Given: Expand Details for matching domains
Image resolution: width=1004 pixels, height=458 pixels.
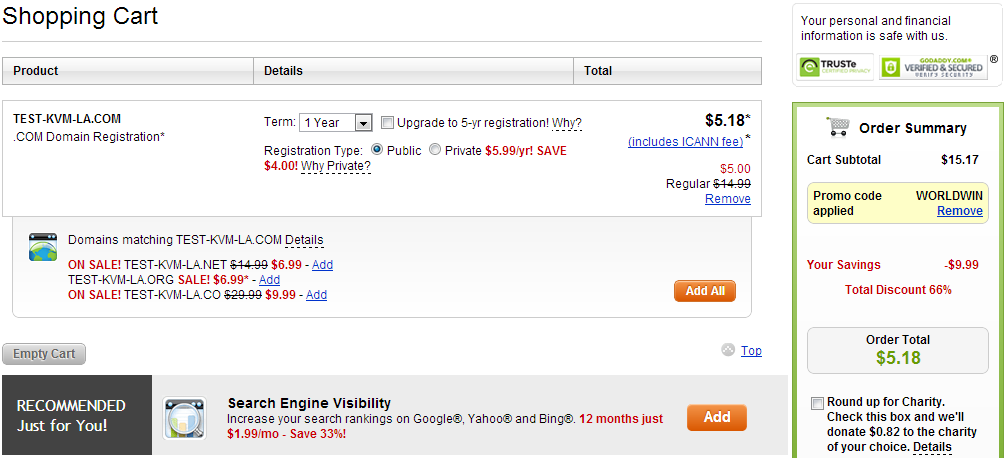Looking at the screenshot, I should coord(304,240).
